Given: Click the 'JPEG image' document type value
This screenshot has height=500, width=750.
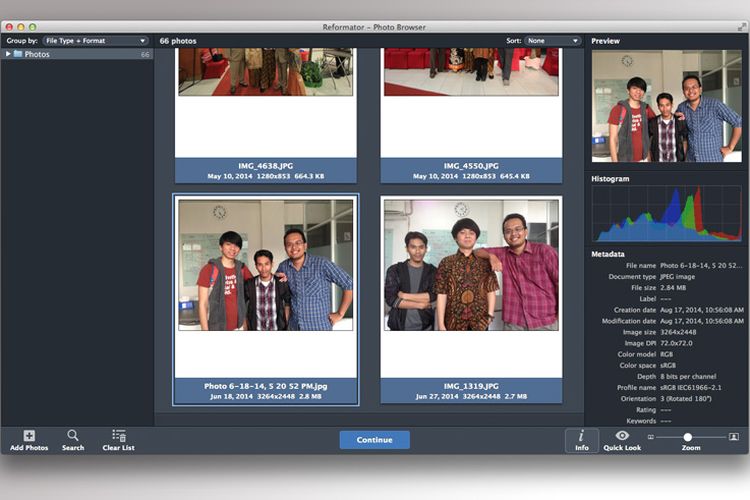Looking at the screenshot, I should [x=677, y=277].
